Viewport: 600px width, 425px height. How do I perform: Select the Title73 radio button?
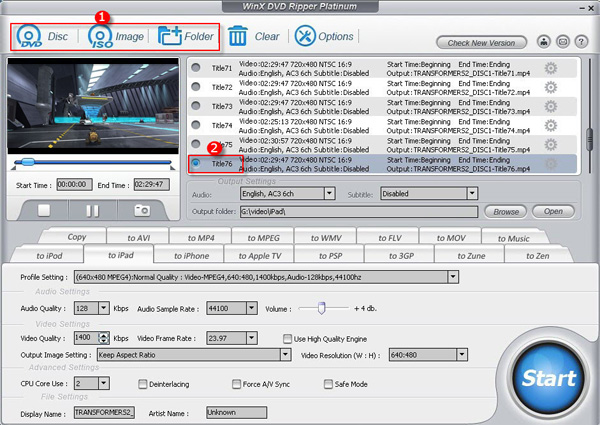pyautogui.click(x=196, y=106)
